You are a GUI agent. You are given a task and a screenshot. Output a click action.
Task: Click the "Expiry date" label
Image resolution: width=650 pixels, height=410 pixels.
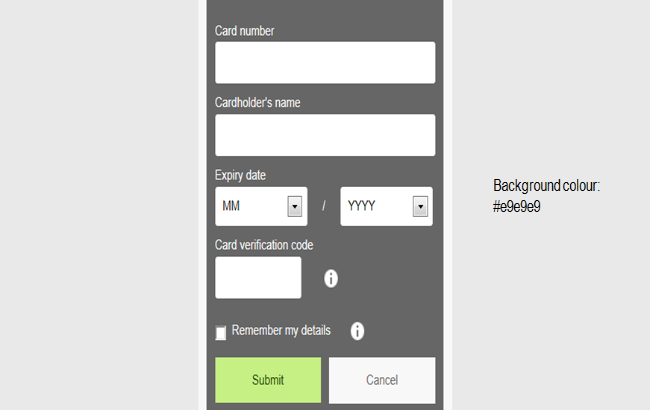[x=241, y=175]
